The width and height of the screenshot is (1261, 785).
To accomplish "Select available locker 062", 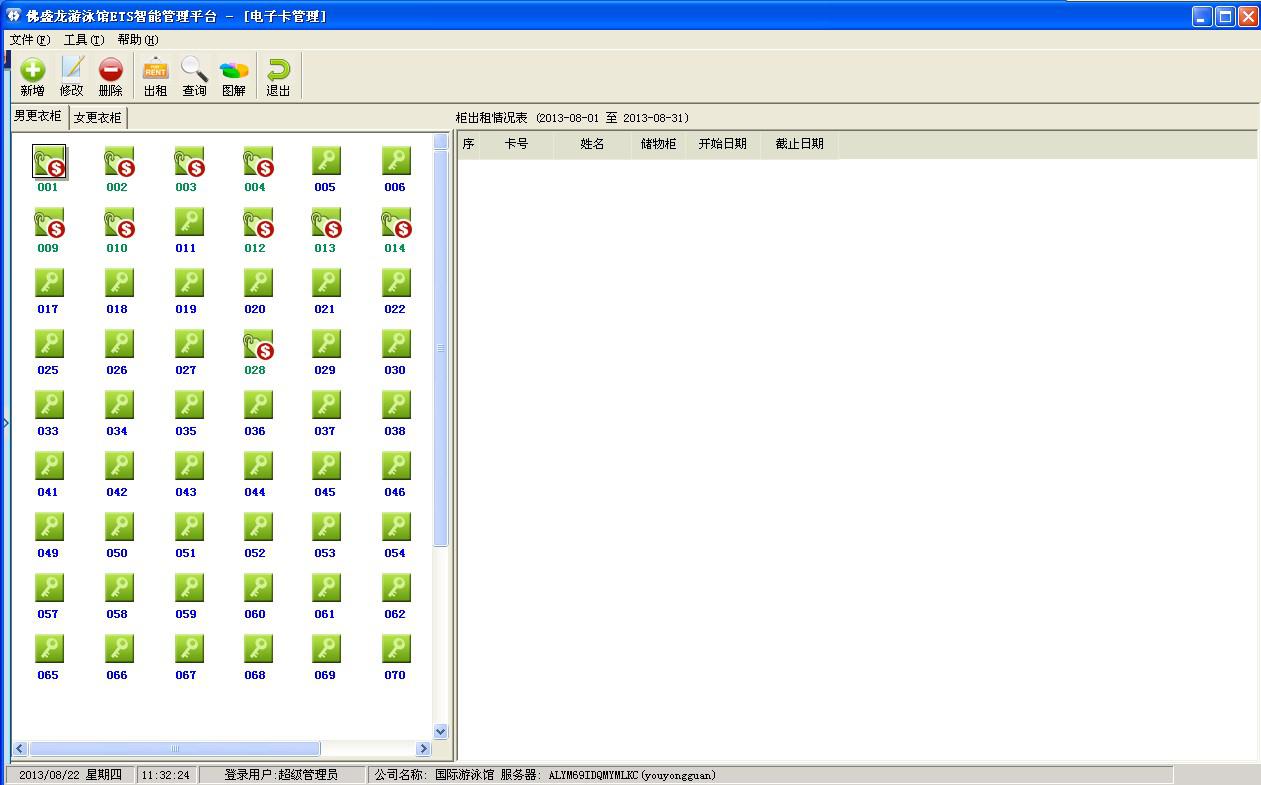I will (396, 588).
